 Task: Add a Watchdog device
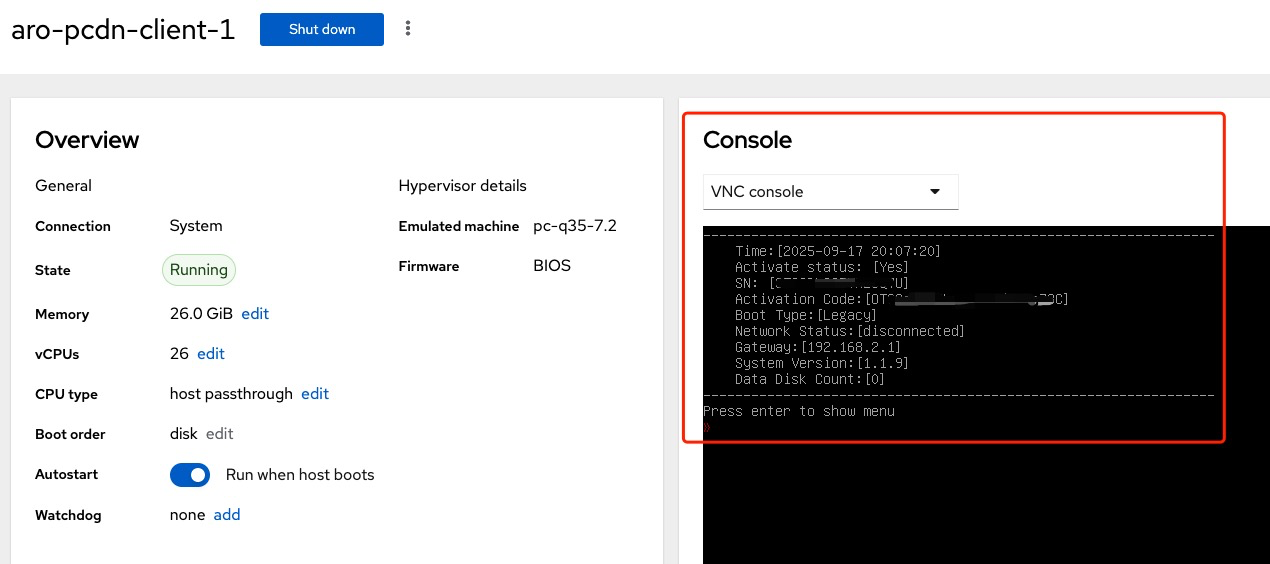pos(227,515)
